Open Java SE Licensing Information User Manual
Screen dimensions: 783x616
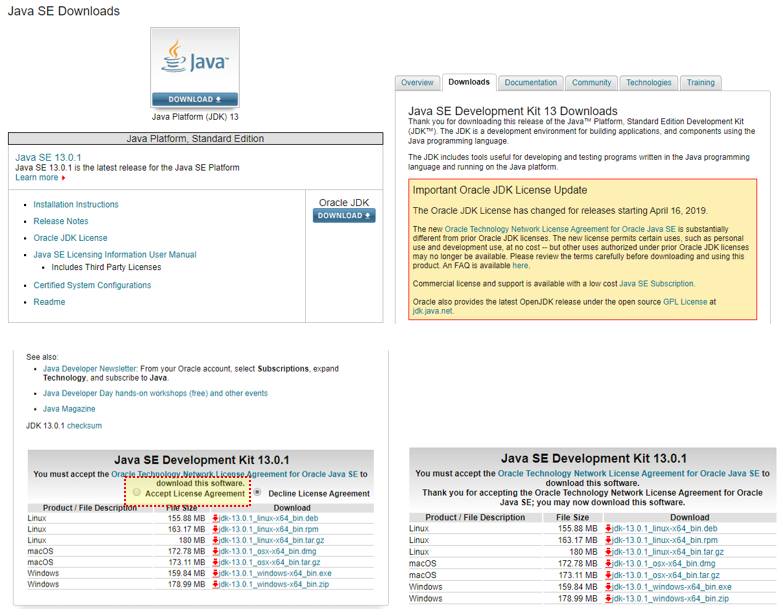115,255
